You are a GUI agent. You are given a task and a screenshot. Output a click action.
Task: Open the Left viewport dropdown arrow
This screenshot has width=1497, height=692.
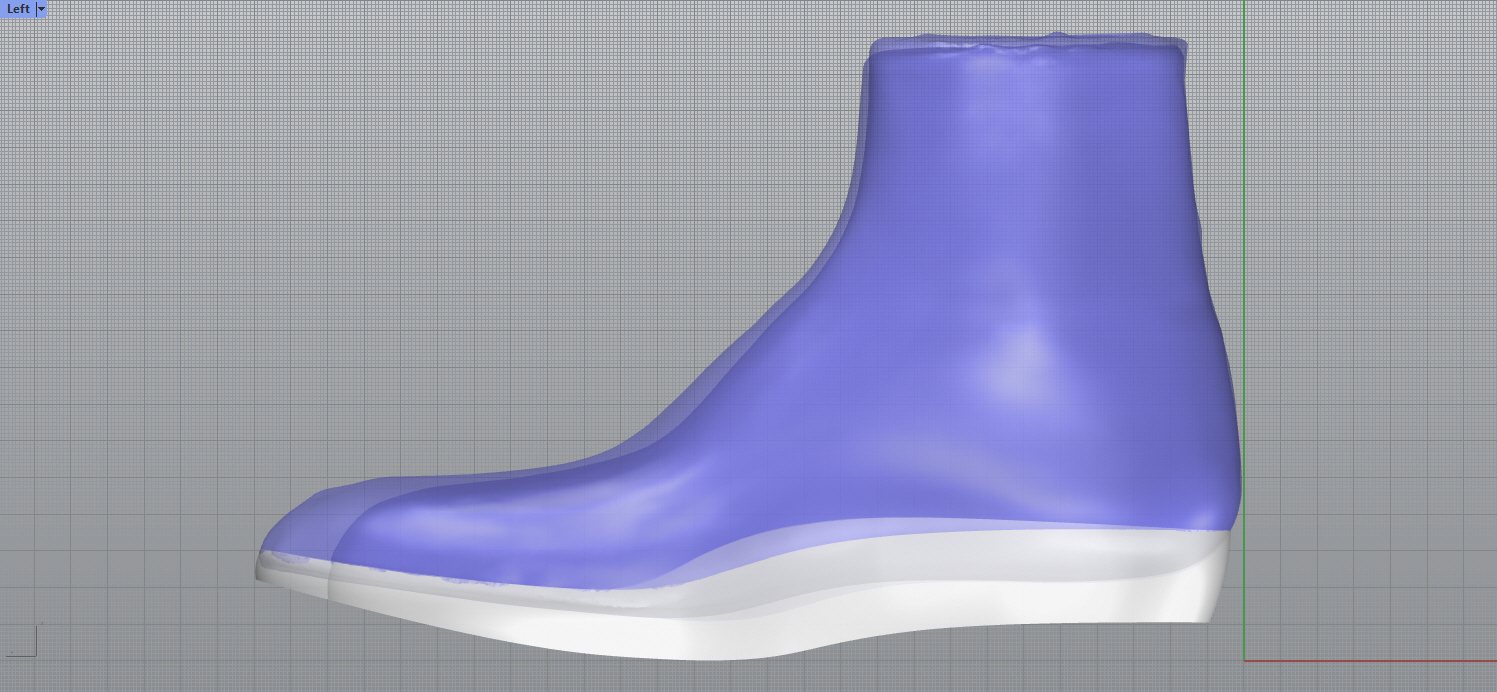41,9
